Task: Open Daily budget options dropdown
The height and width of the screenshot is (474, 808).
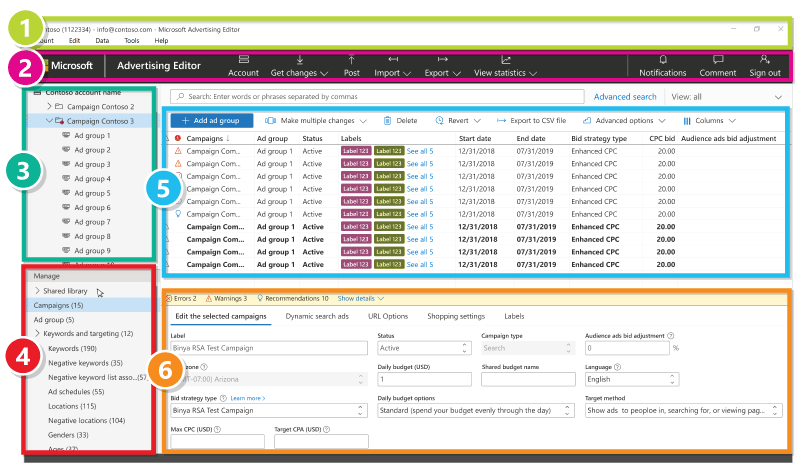Action: (476, 411)
